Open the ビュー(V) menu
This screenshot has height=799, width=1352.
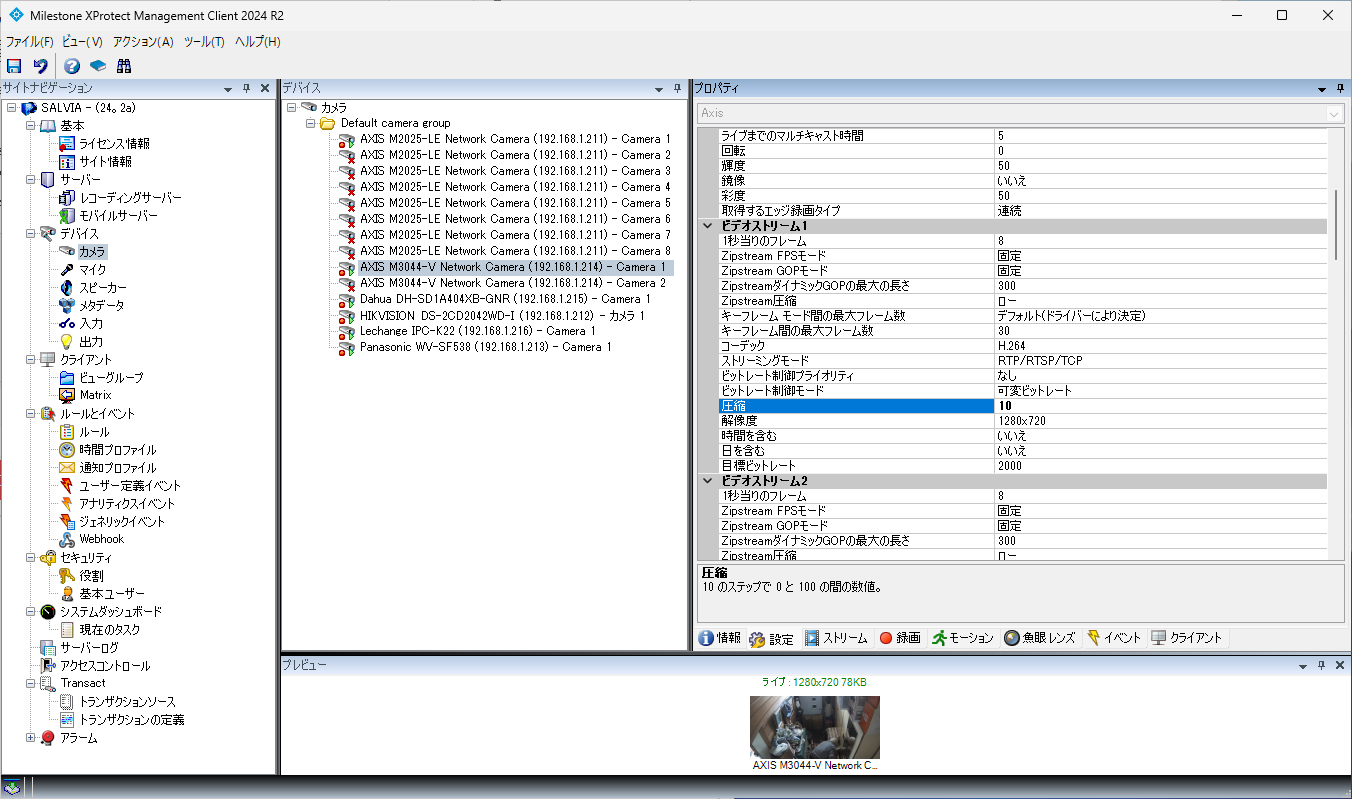(82, 42)
